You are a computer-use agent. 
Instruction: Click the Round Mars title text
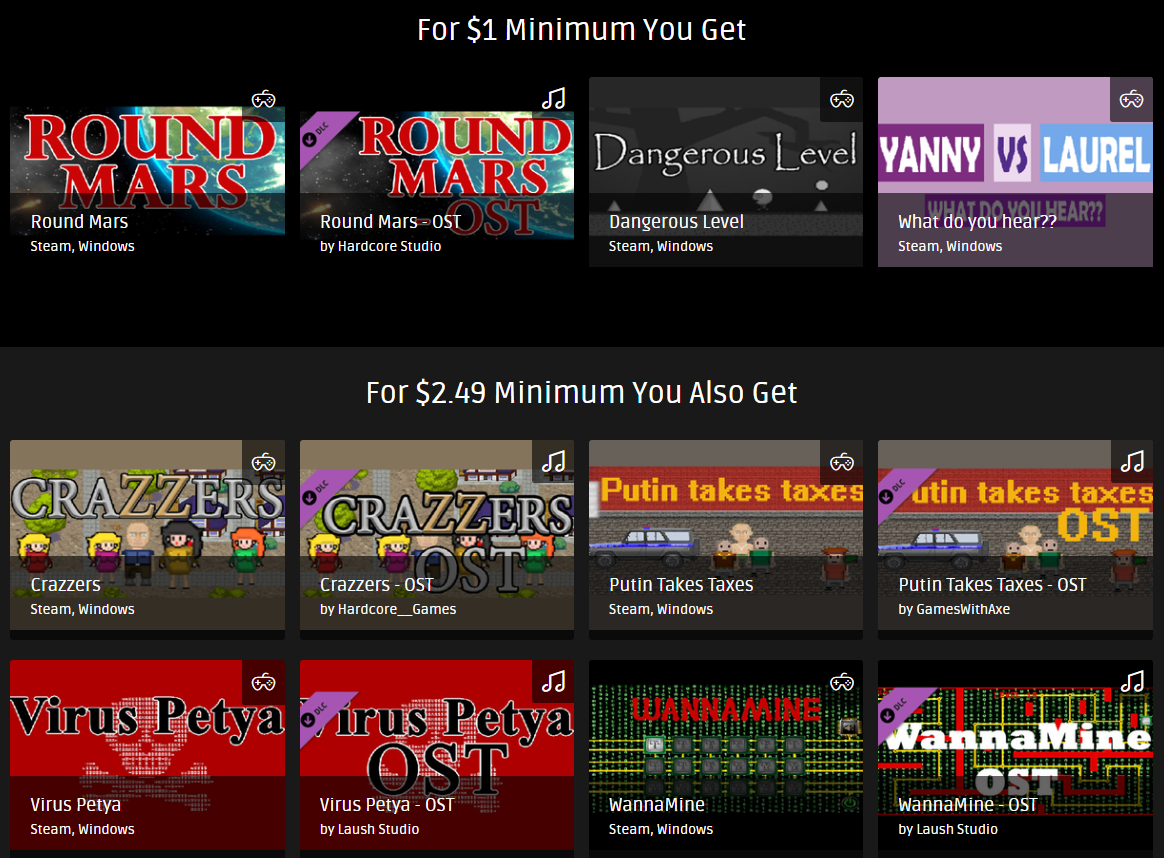click(79, 221)
